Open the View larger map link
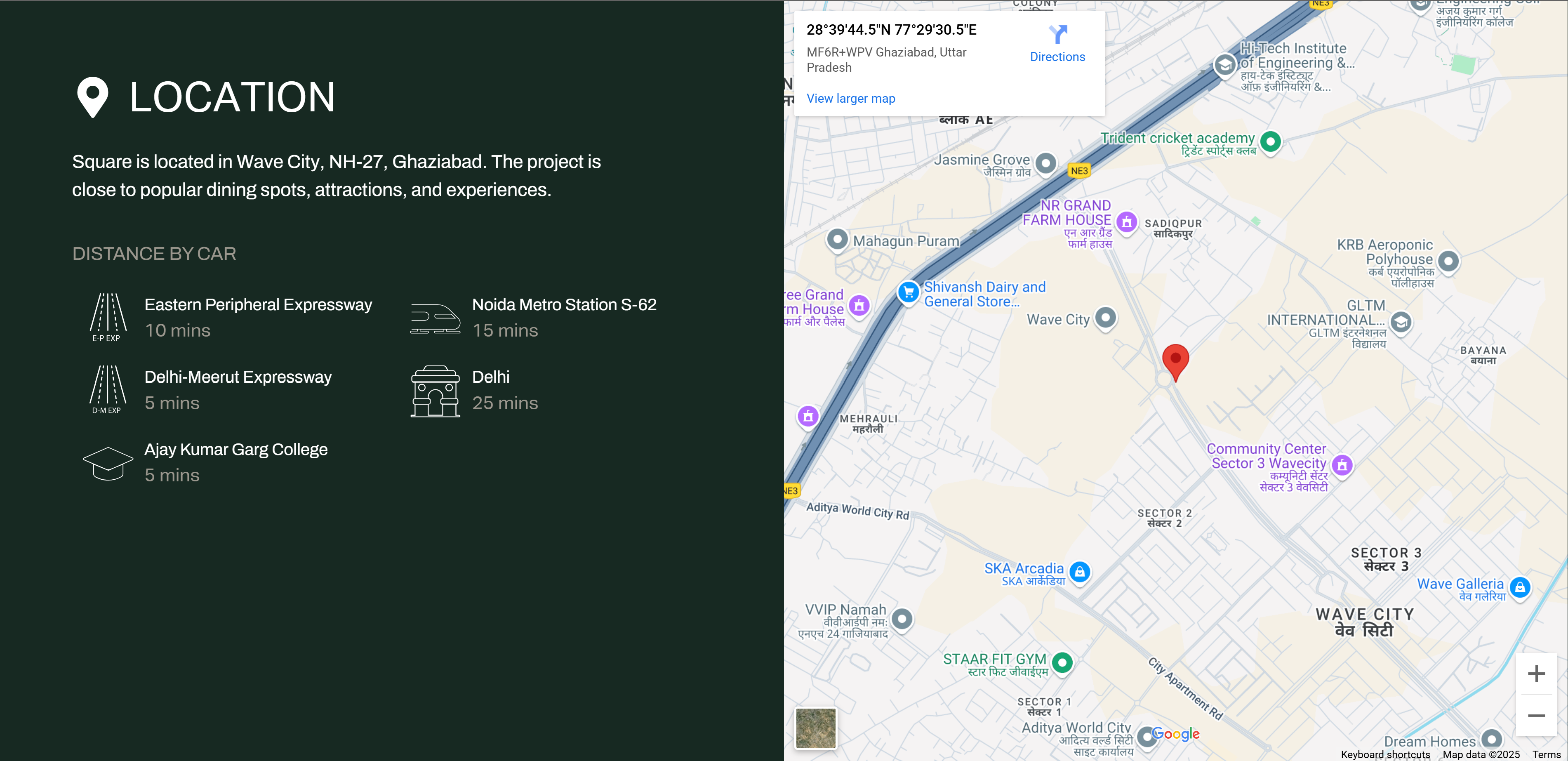The width and height of the screenshot is (1568, 761). pos(850,99)
